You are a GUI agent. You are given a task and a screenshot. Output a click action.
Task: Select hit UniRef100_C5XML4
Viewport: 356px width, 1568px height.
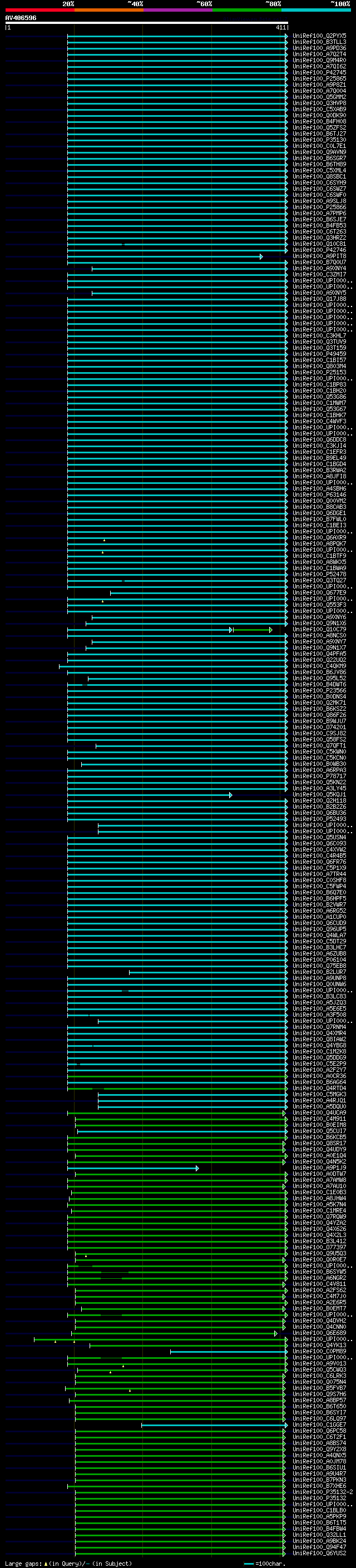click(x=319, y=170)
